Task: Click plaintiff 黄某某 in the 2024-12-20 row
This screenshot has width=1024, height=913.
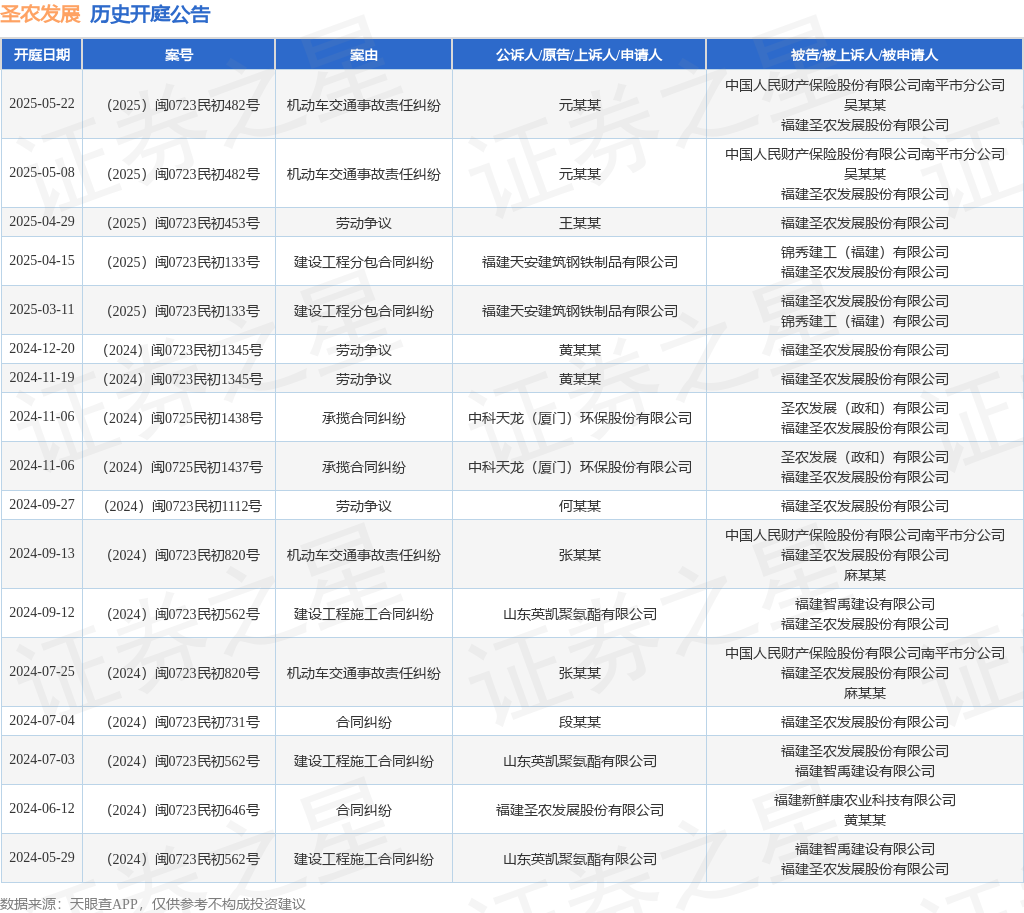Action: pyautogui.click(x=579, y=351)
